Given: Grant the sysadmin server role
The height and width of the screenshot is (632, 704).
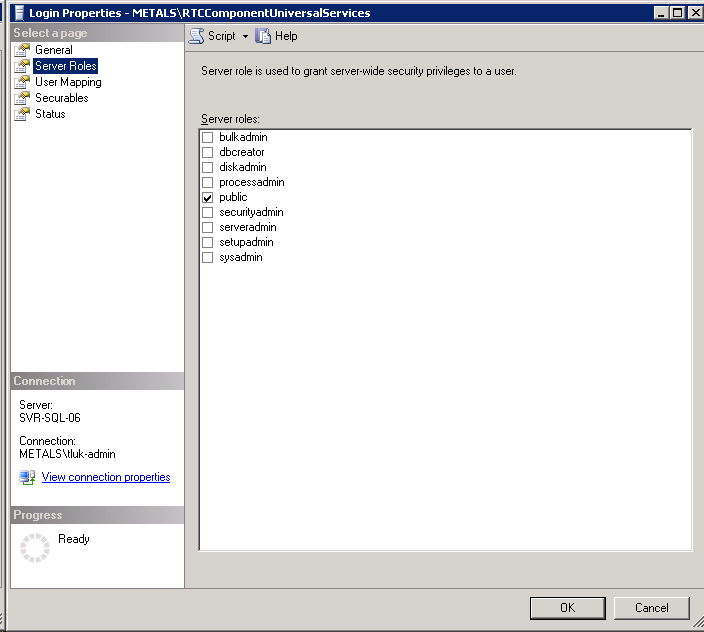Looking at the screenshot, I should 207,258.
